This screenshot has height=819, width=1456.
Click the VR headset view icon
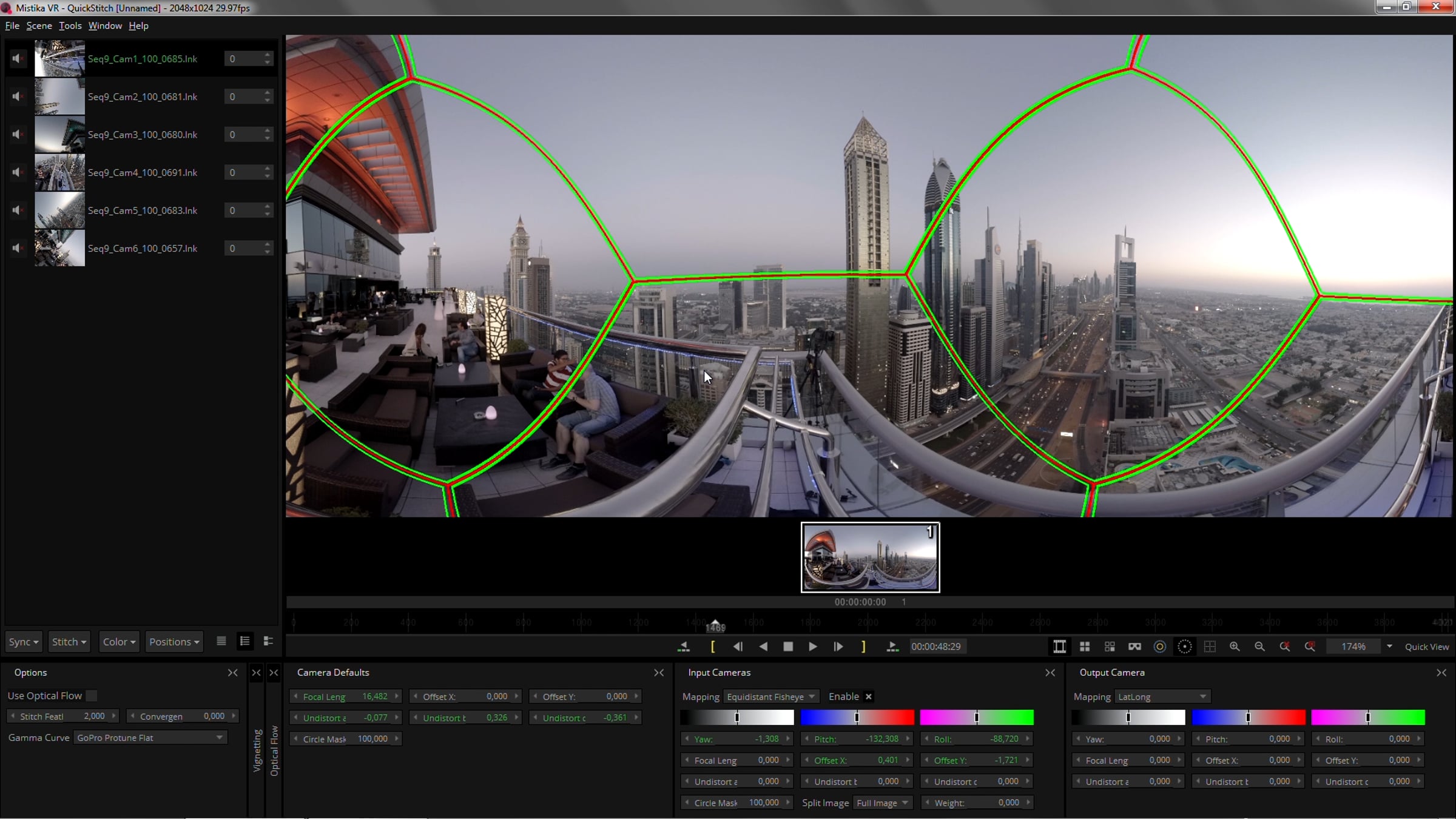[1134, 647]
